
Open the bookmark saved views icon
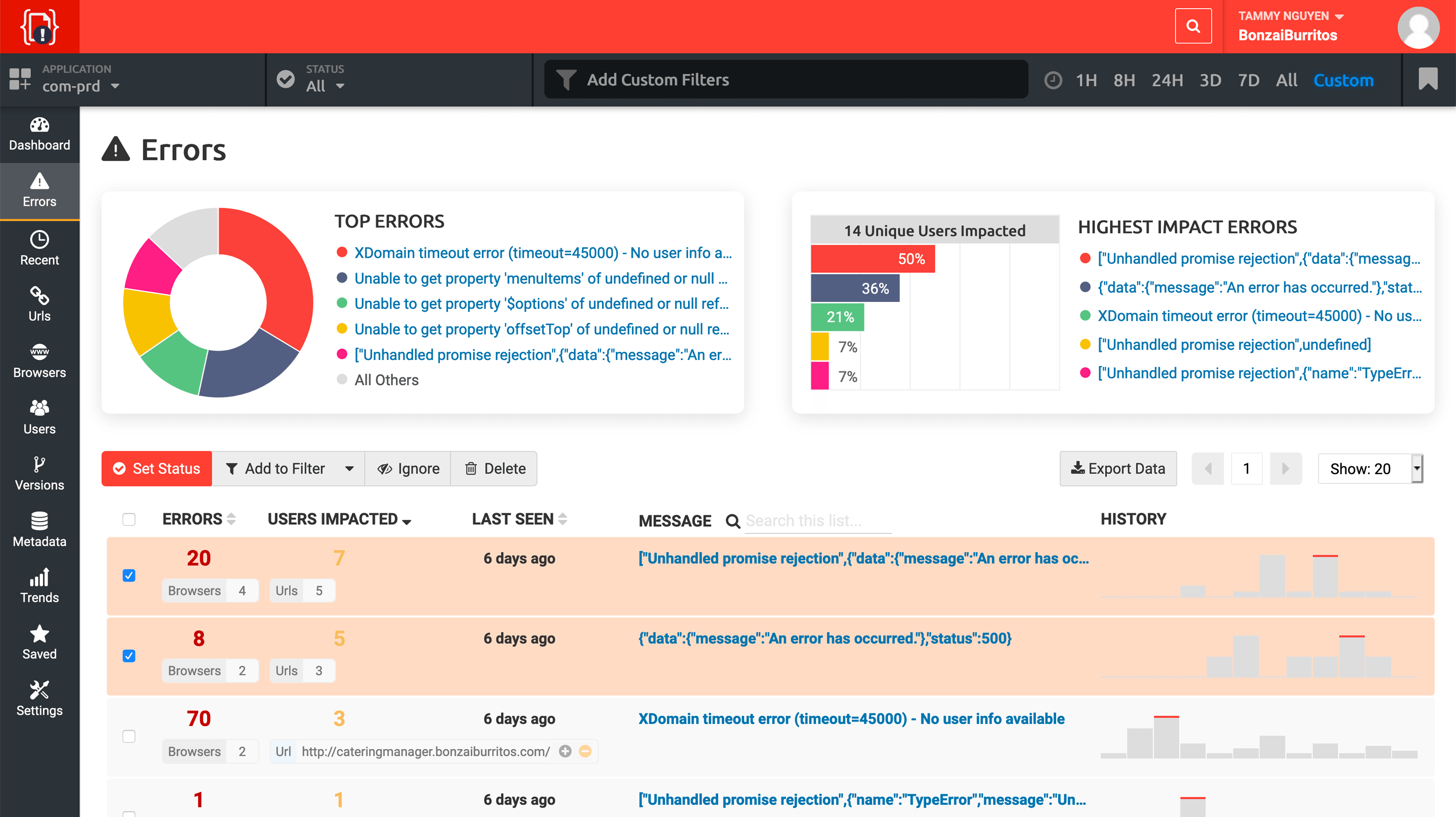pyautogui.click(x=1428, y=79)
